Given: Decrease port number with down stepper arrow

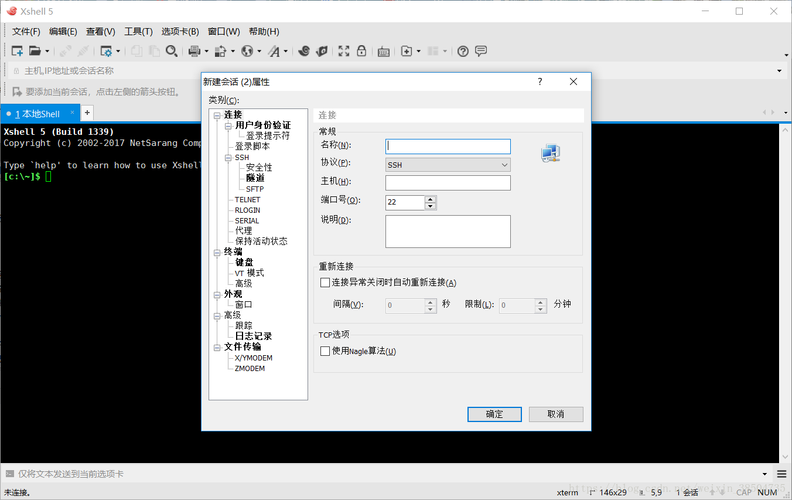Looking at the screenshot, I should point(430,206).
